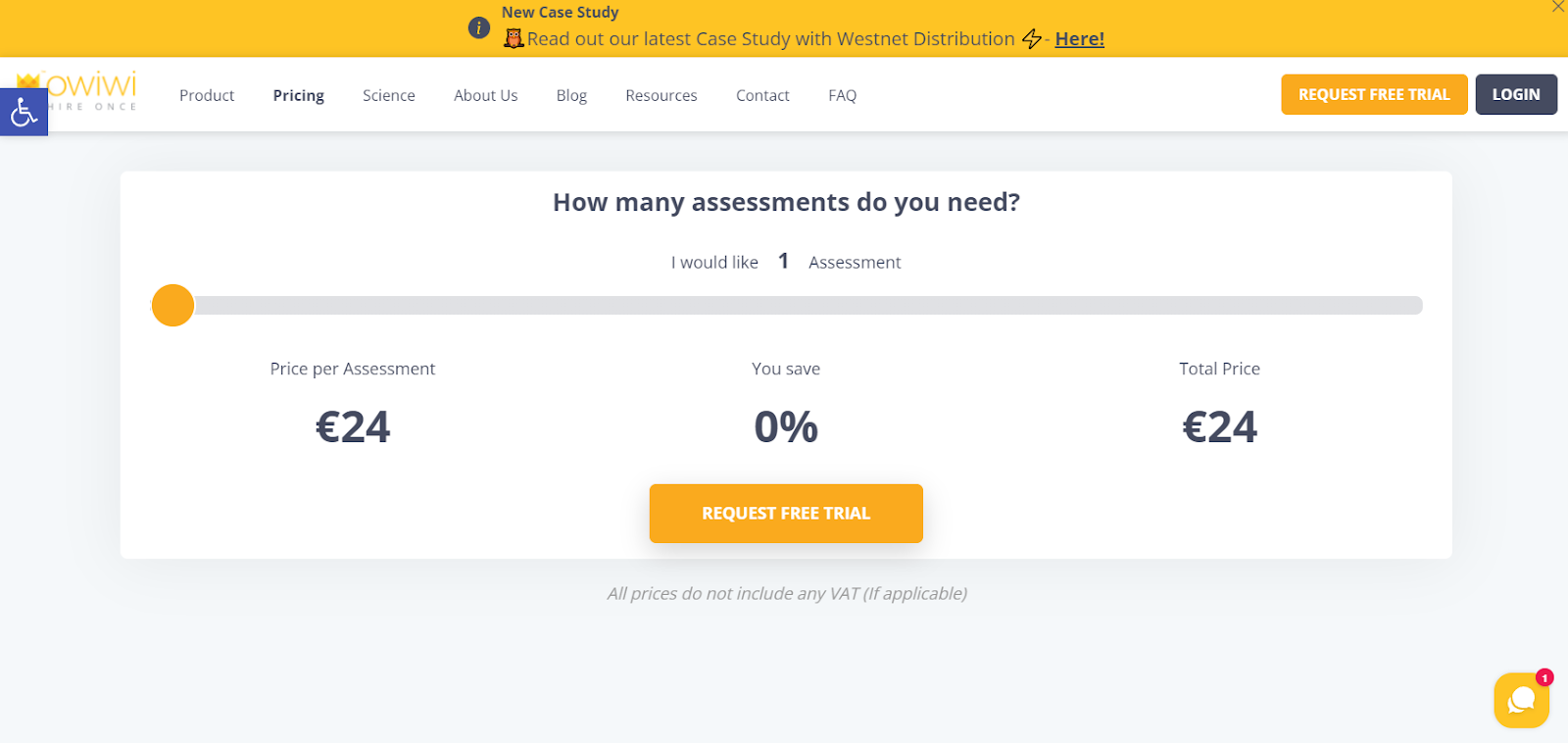Screen dimensions: 1568x743
Task: Open the chat bubble widget
Action: tap(1521, 700)
